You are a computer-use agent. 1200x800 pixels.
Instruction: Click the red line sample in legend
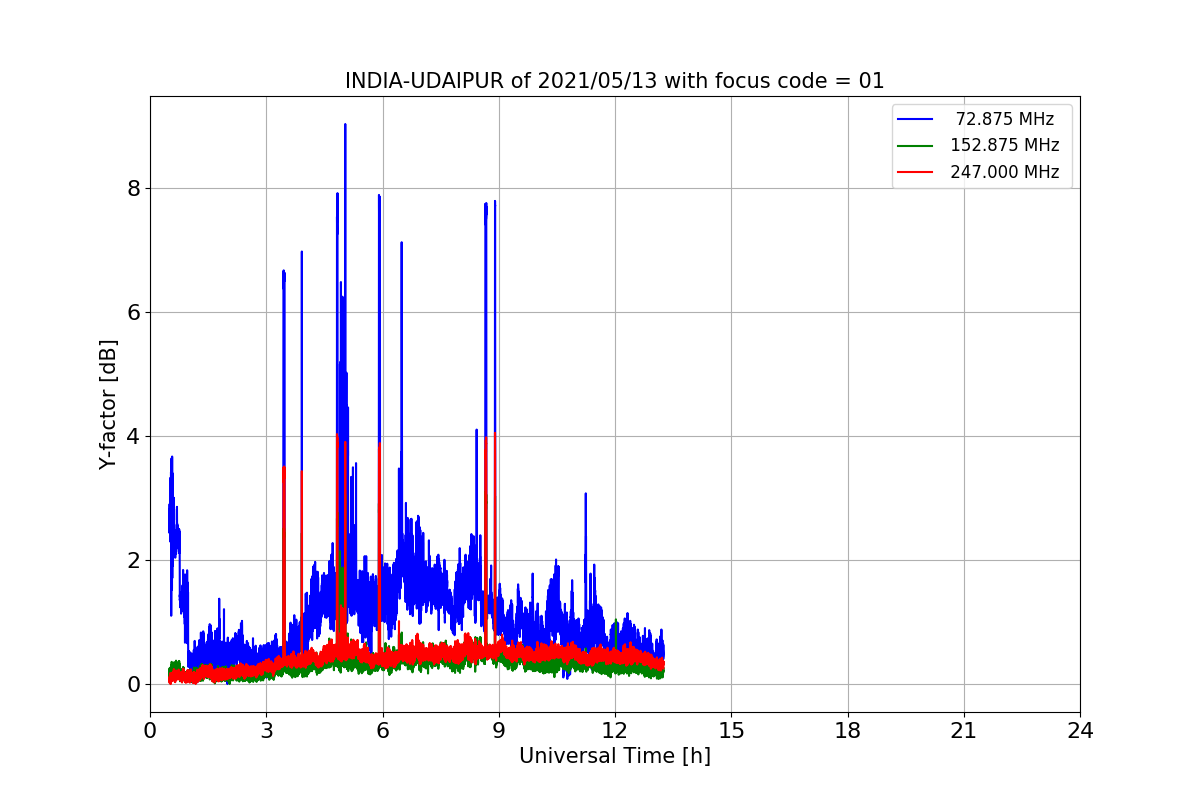point(916,172)
